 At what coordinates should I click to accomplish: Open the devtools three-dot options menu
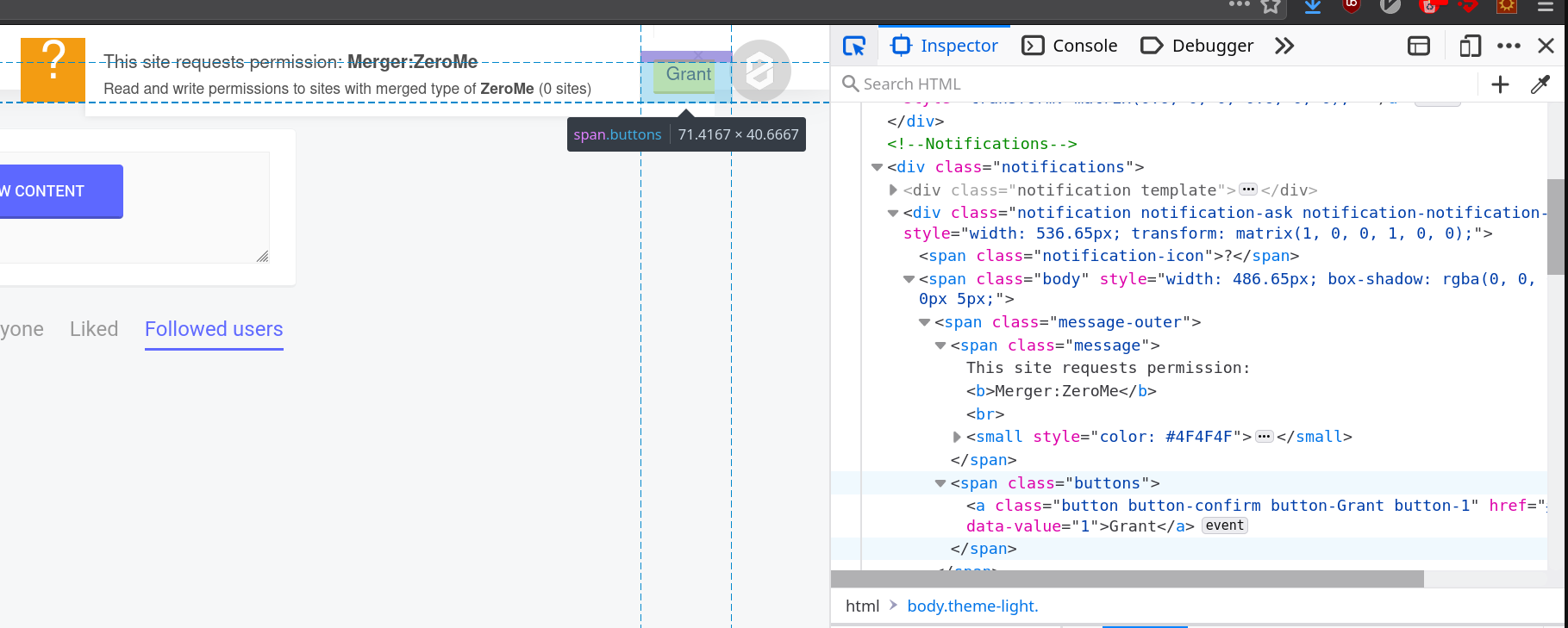(x=1509, y=46)
